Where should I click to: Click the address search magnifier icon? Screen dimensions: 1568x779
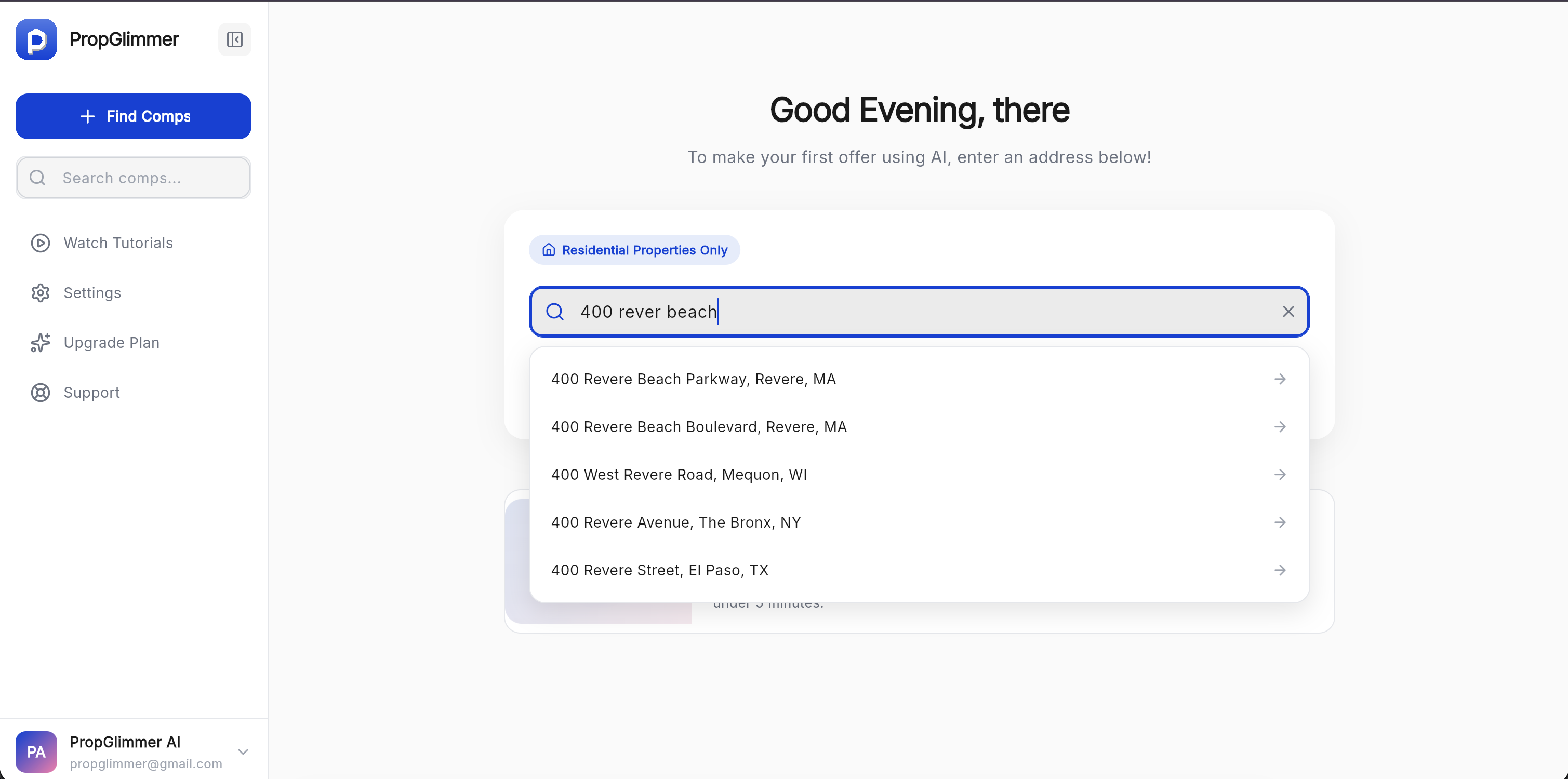[x=554, y=312]
